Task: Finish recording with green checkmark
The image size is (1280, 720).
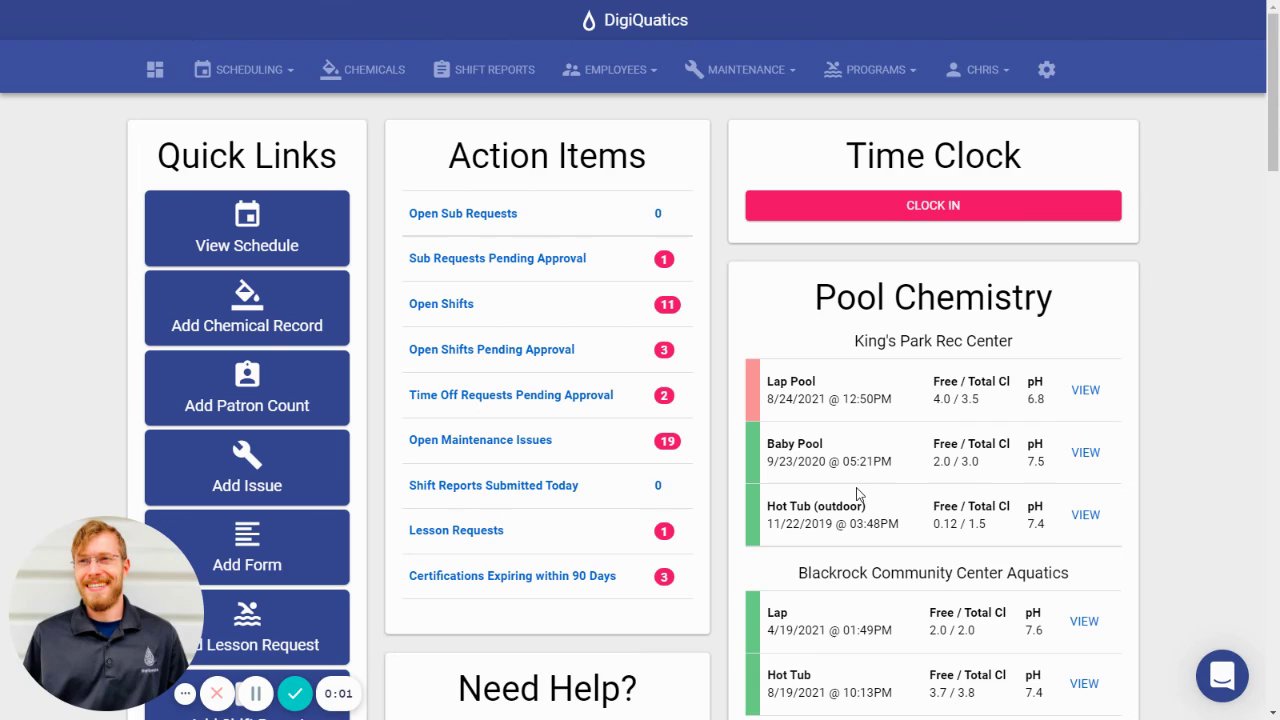Action: (x=295, y=693)
